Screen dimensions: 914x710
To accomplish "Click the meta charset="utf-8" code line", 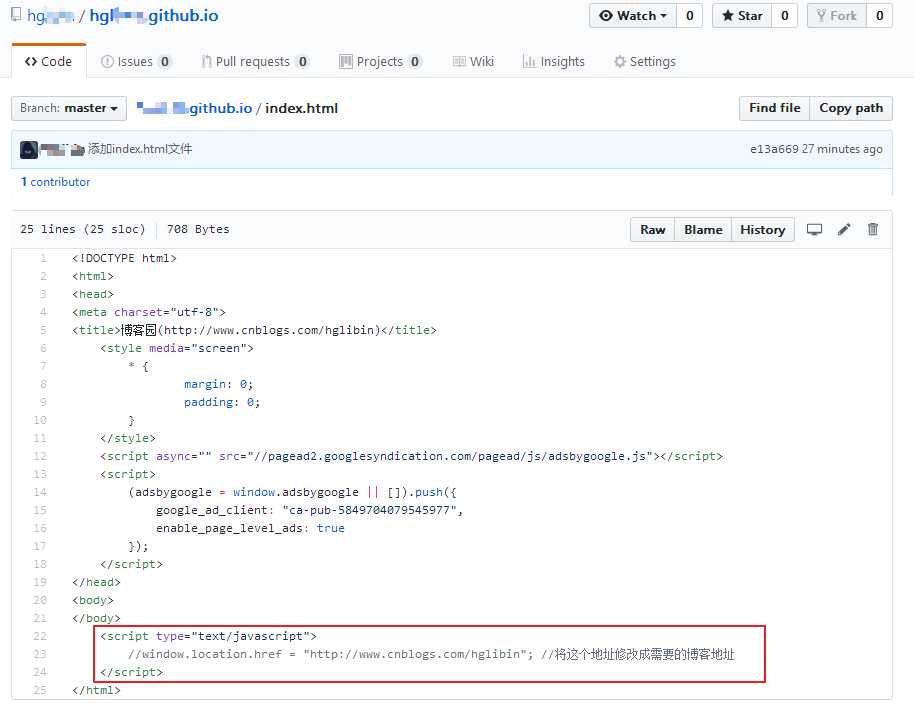I will (x=149, y=312).
